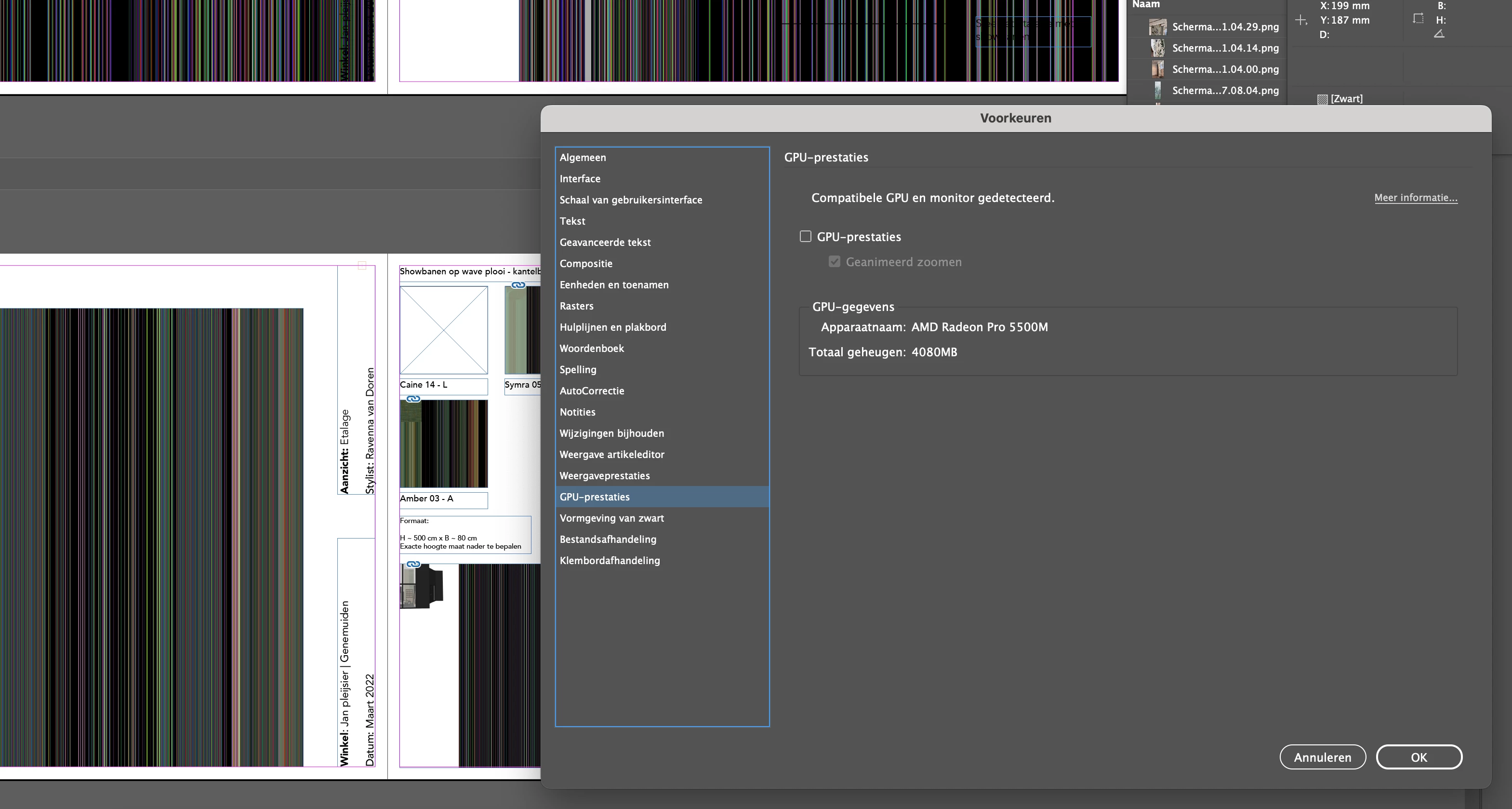
Task: Click the link badge on the Amber 03 image
Action: coord(413,399)
